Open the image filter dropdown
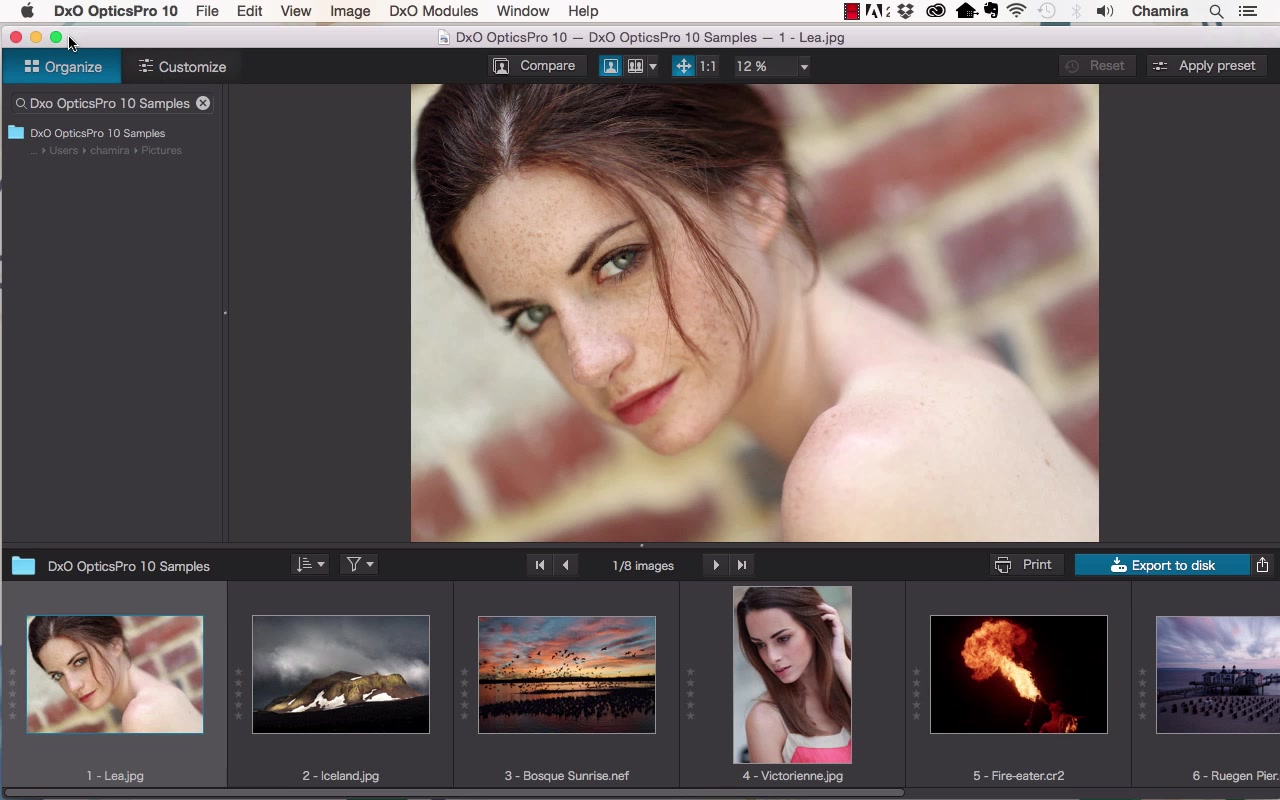 coord(359,565)
